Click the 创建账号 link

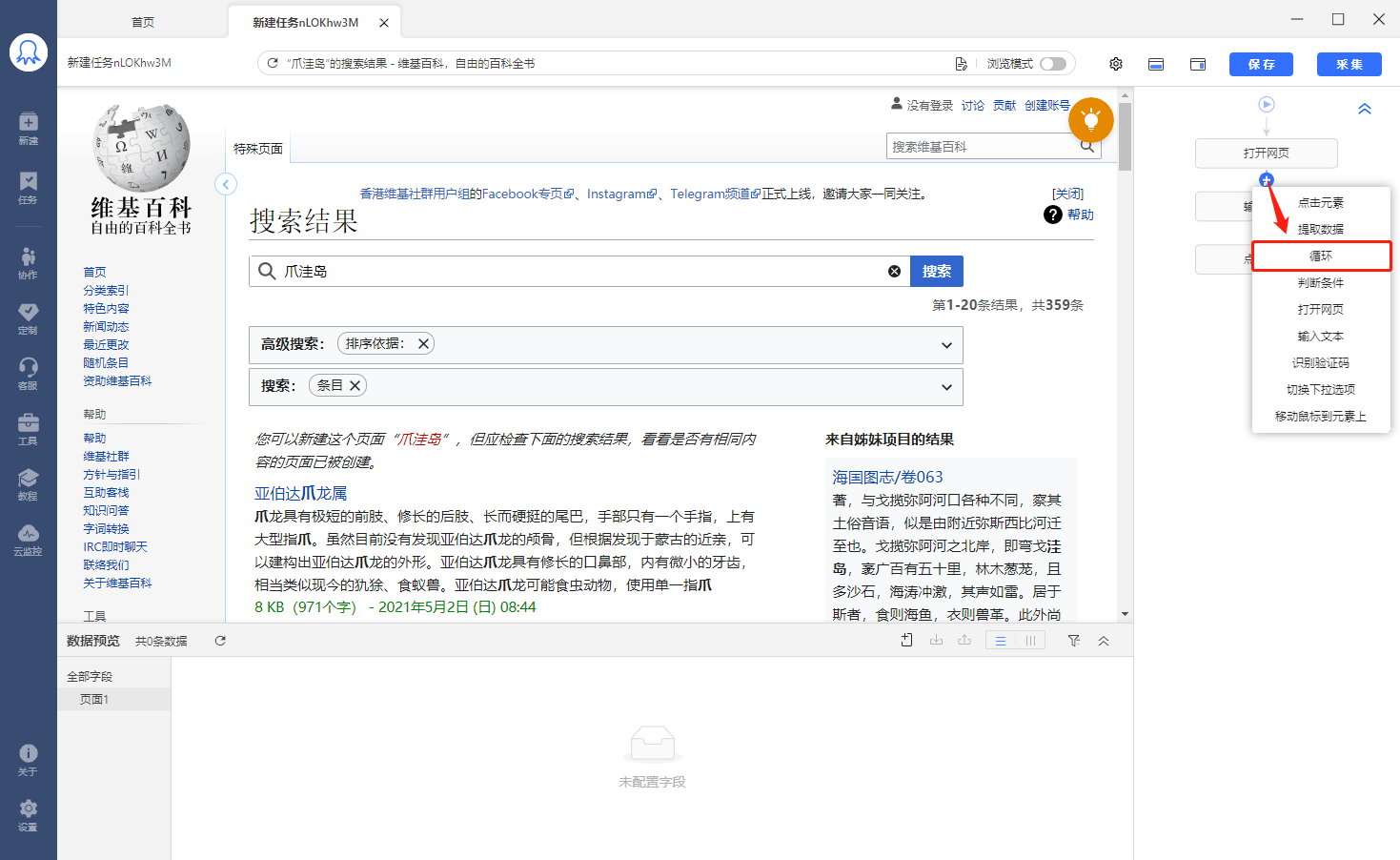pos(1046,105)
